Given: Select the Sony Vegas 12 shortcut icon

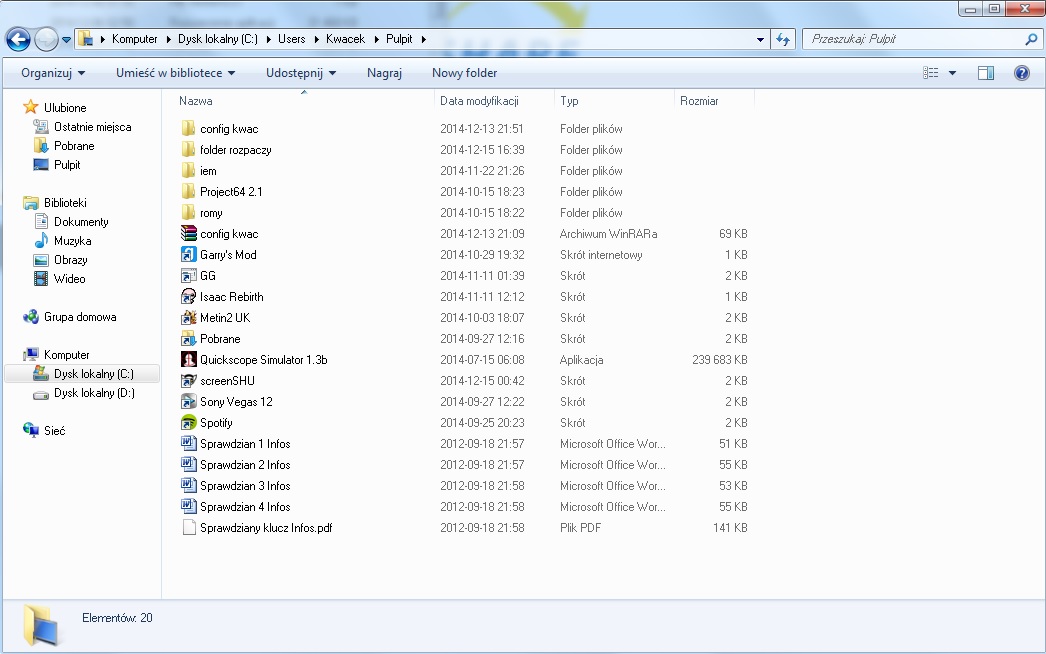Looking at the screenshot, I should coord(189,401).
